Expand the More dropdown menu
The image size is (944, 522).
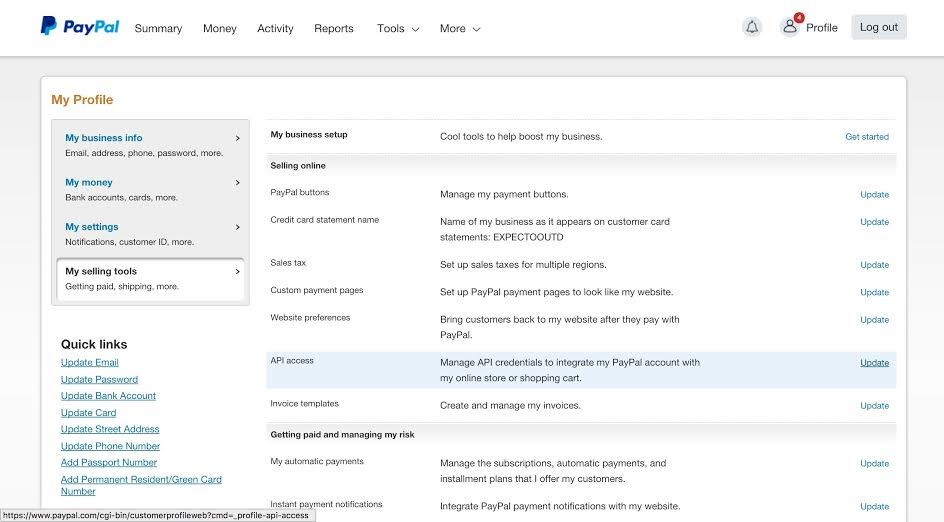click(460, 29)
